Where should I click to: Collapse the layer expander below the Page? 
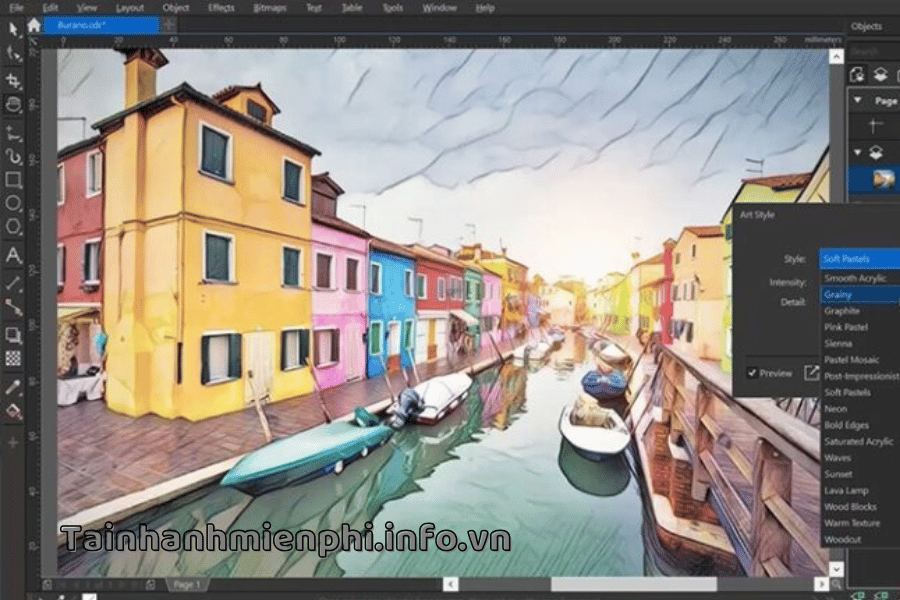coord(857,153)
